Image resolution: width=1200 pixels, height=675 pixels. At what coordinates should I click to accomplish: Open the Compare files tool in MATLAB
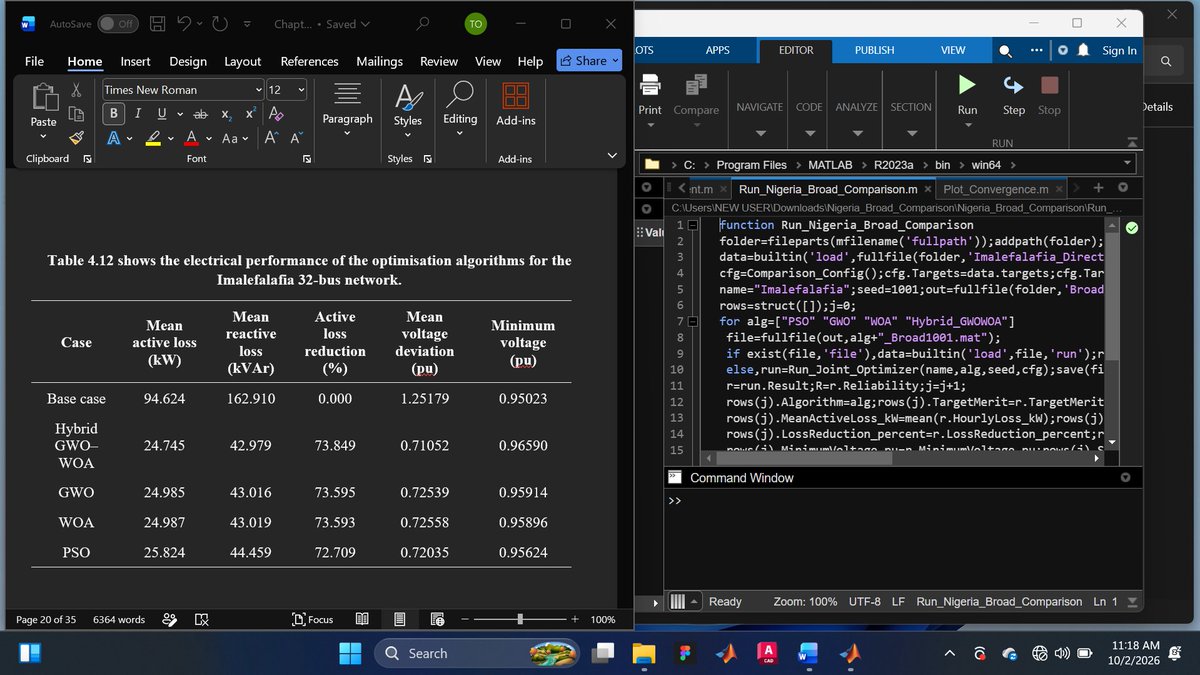(696, 85)
